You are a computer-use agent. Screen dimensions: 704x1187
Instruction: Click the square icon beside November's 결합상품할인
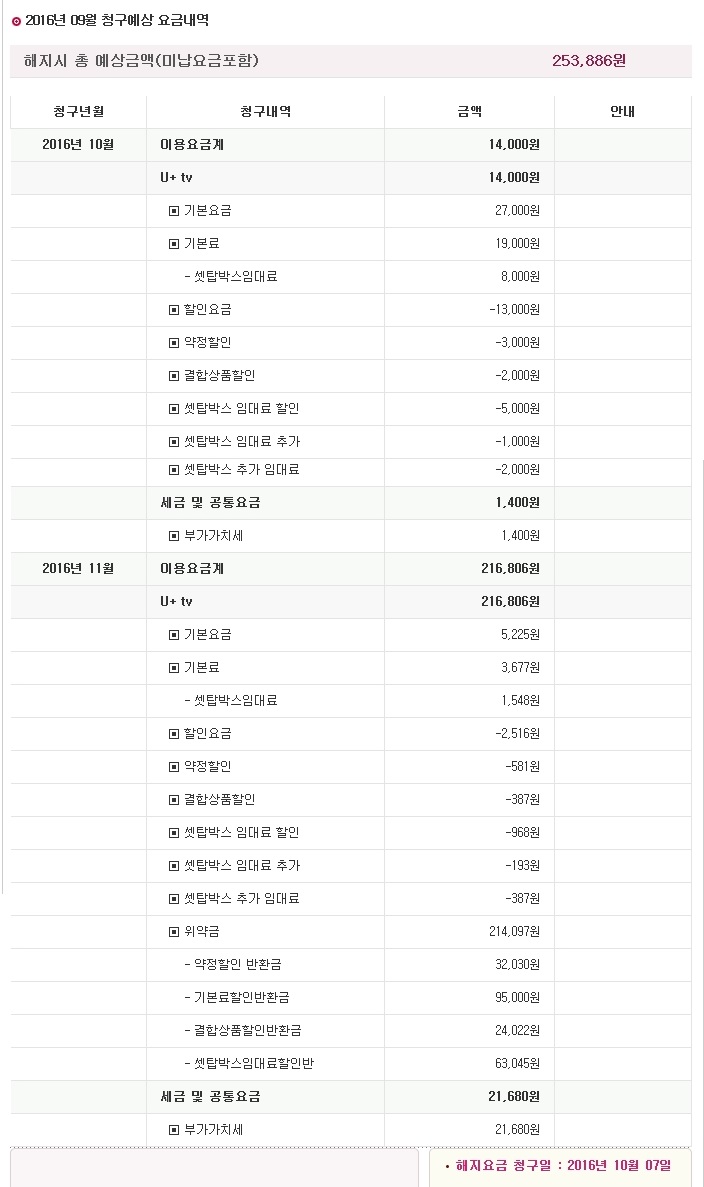[174, 800]
